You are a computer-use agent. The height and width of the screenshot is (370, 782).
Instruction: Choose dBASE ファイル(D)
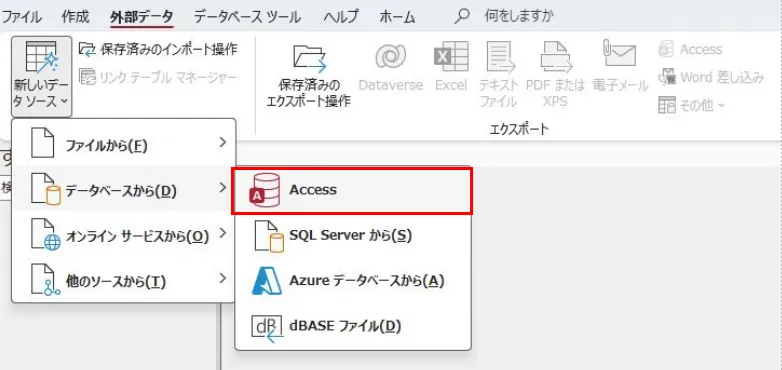coord(353,326)
